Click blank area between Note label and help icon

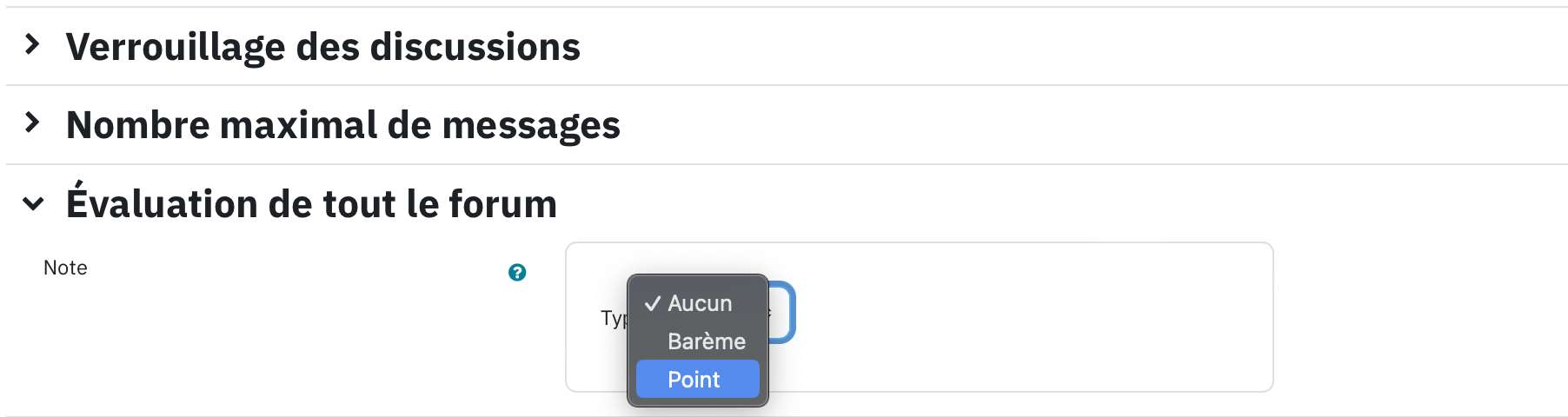pos(296,269)
